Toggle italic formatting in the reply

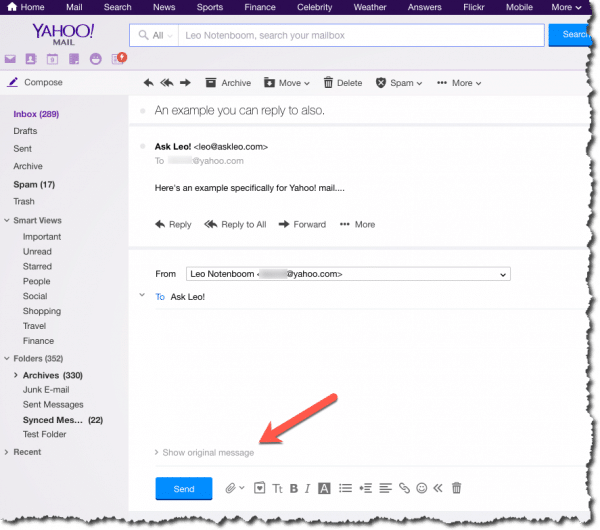click(307, 489)
